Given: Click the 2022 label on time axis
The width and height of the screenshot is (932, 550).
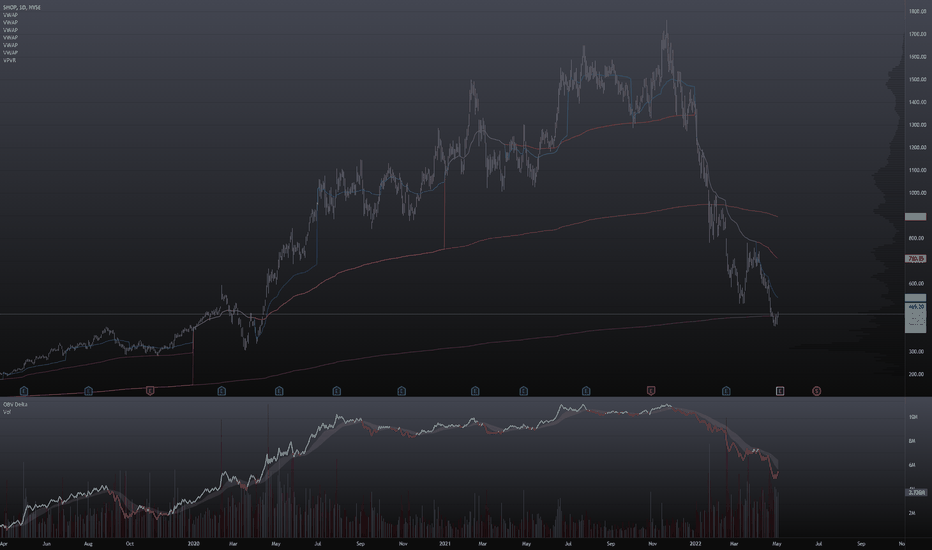Looking at the screenshot, I should pyautogui.click(x=695, y=543).
